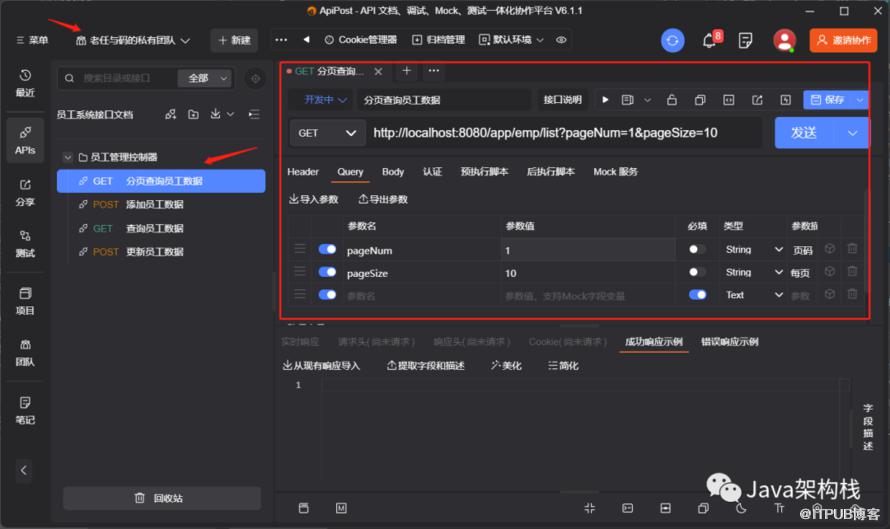
Task: Open the 回收站 recycle bin
Action: 162,498
